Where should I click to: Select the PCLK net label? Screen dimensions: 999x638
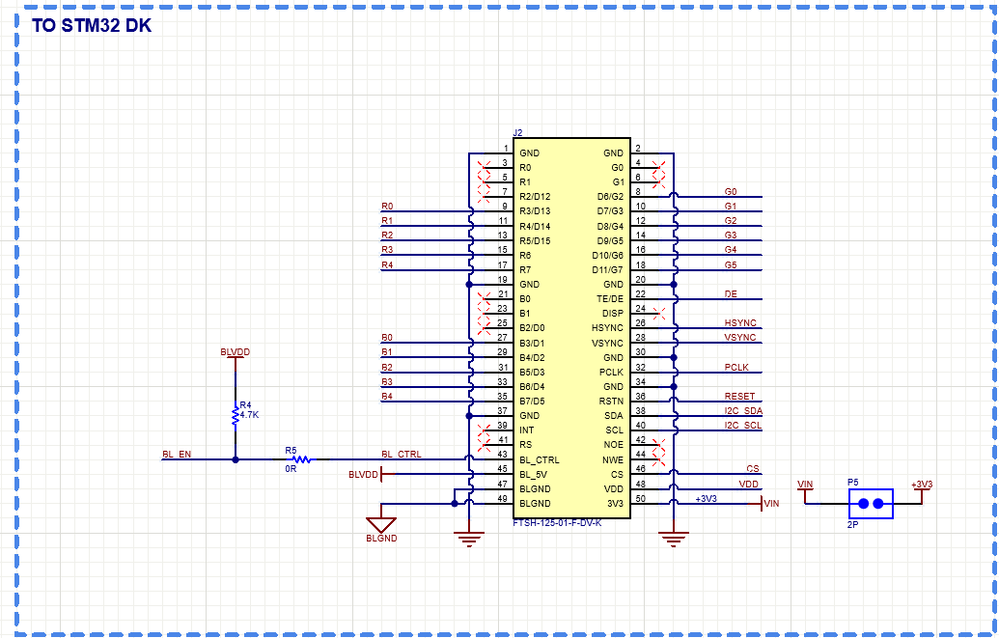736,368
